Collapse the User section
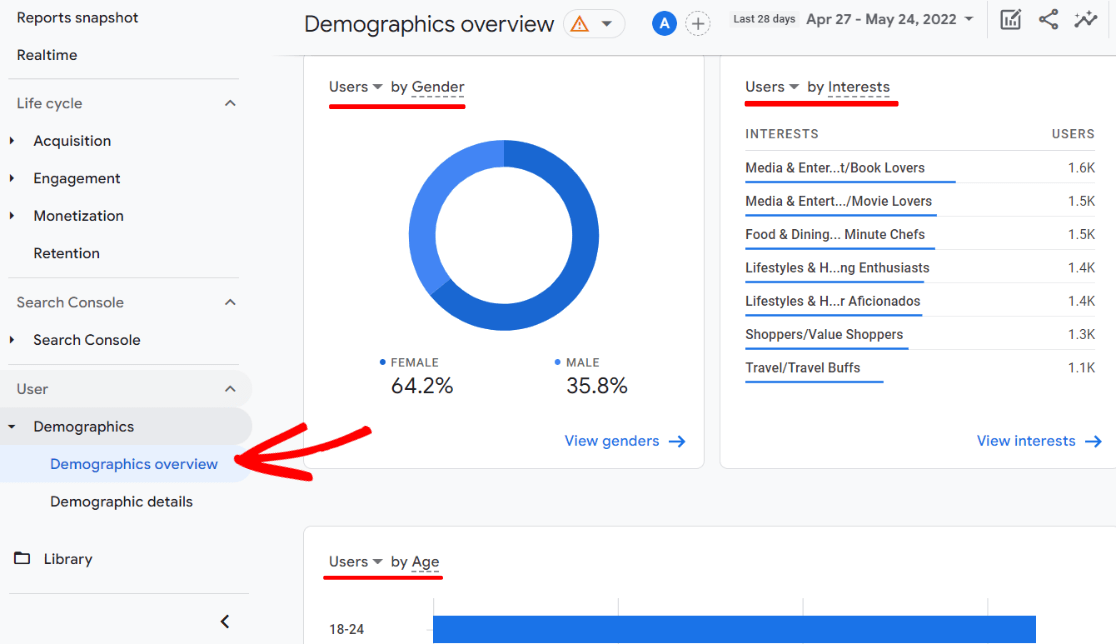1116x644 pixels. click(x=229, y=388)
